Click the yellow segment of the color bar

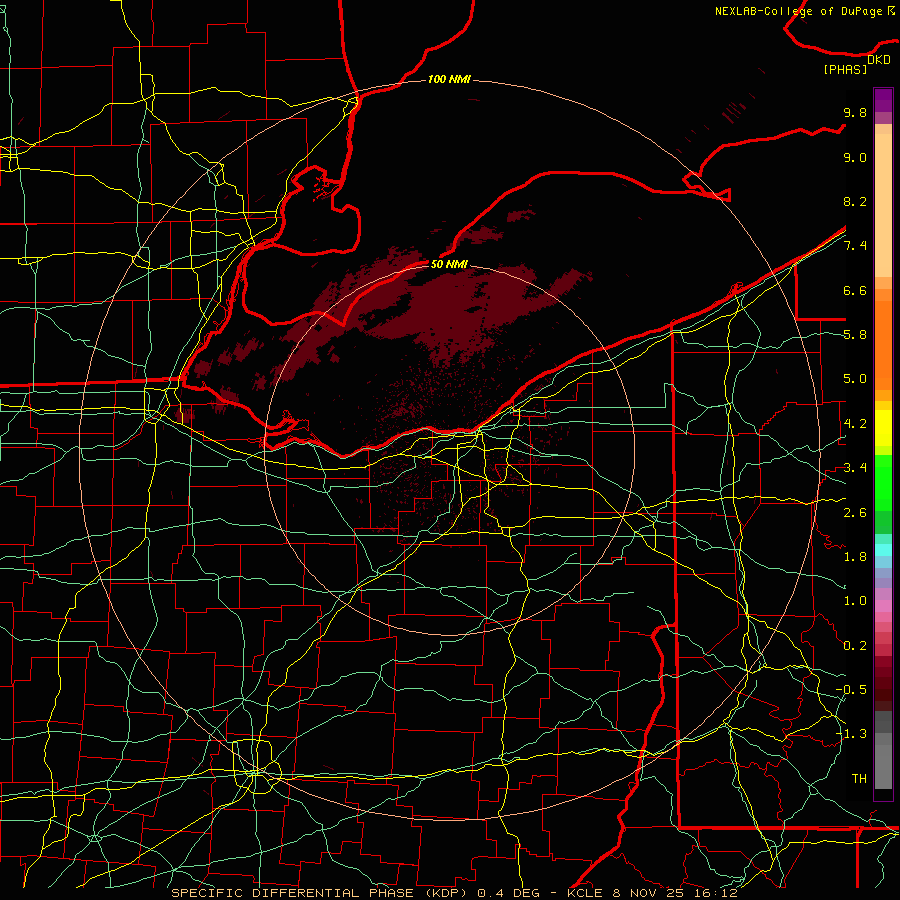[883, 428]
